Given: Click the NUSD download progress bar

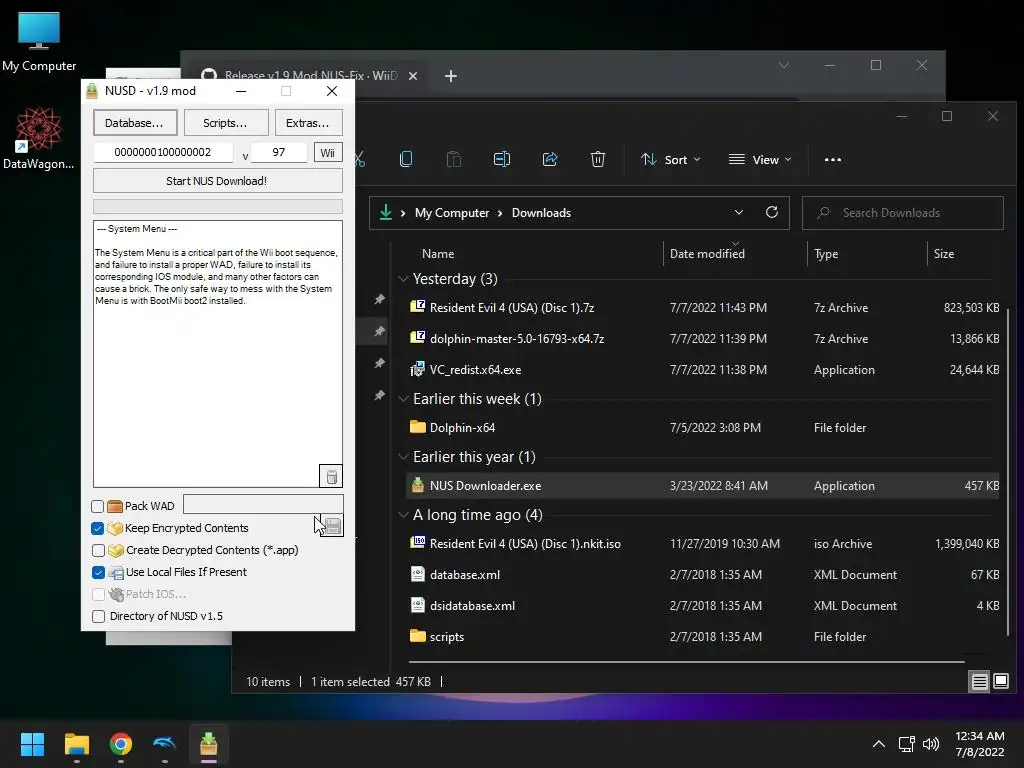Looking at the screenshot, I should [x=217, y=206].
